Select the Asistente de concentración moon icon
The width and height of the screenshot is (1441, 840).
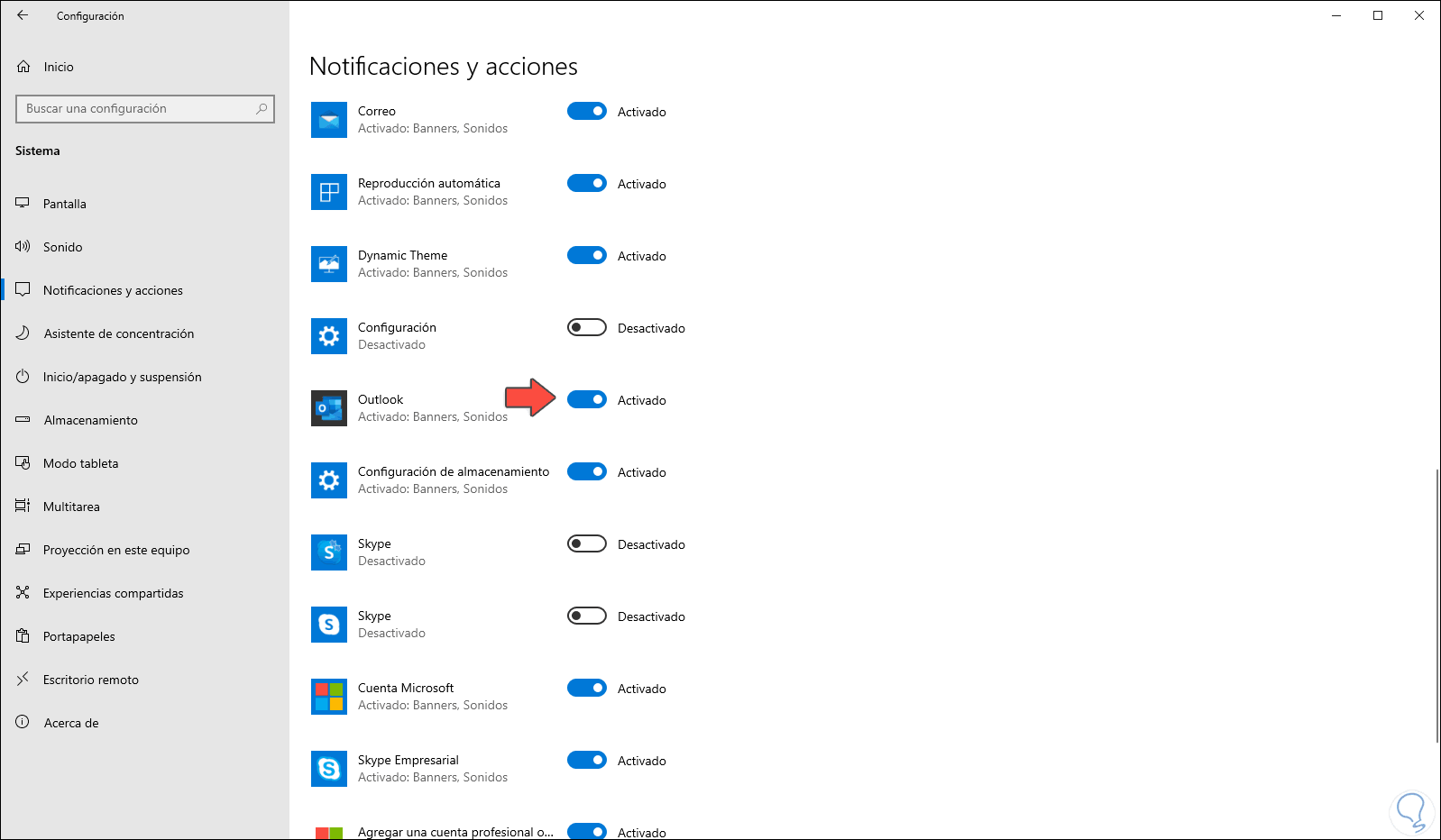coord(23,333)
